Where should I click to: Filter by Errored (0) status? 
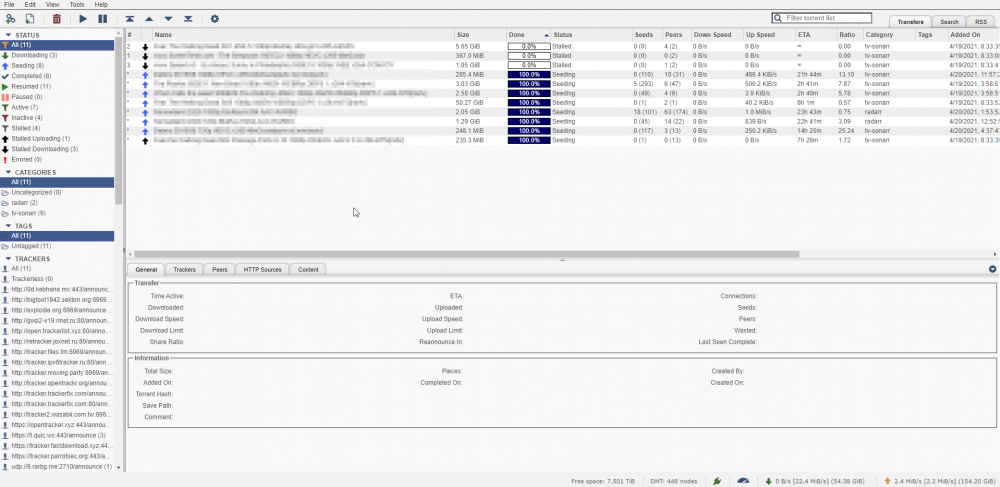(27, 159)
